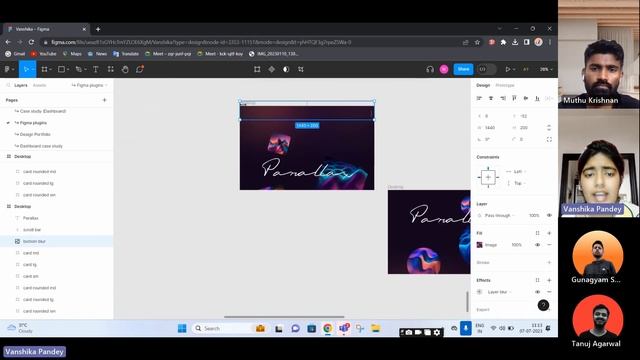The width and height of the screenshot is (640, 360).
Task: Search layers with magnifier icon
Action: click(x=8, y=85)
